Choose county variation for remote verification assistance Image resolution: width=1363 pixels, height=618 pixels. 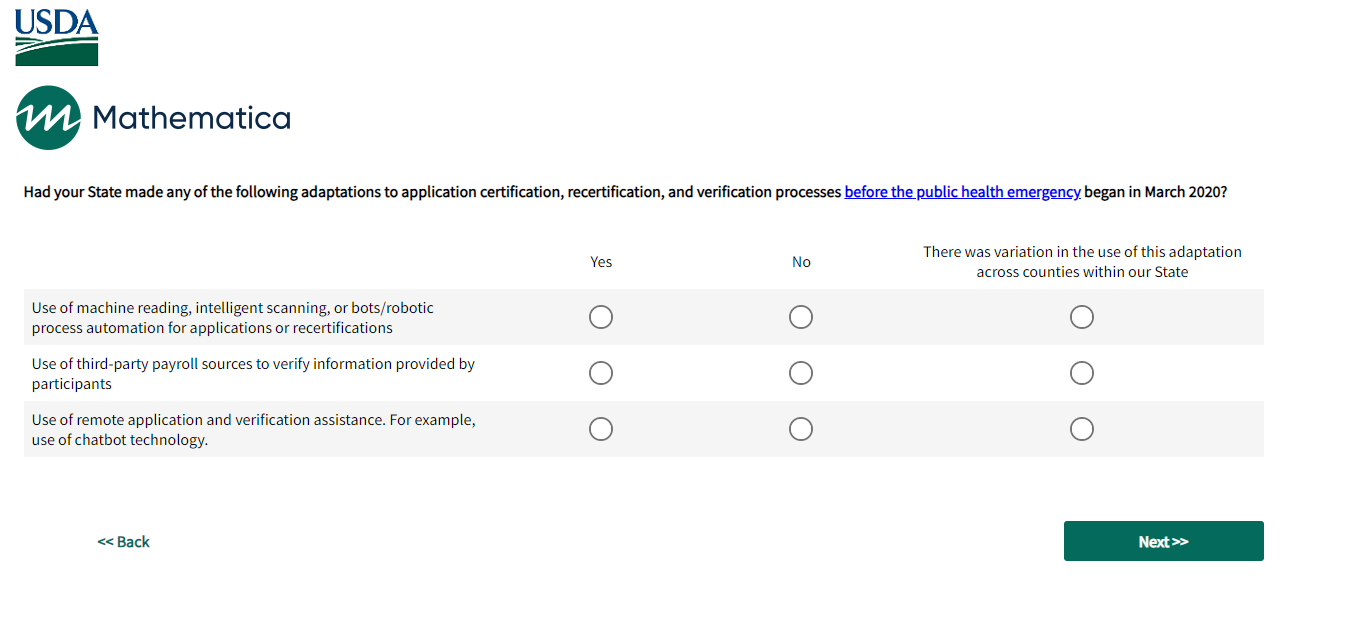(1082, 429)
